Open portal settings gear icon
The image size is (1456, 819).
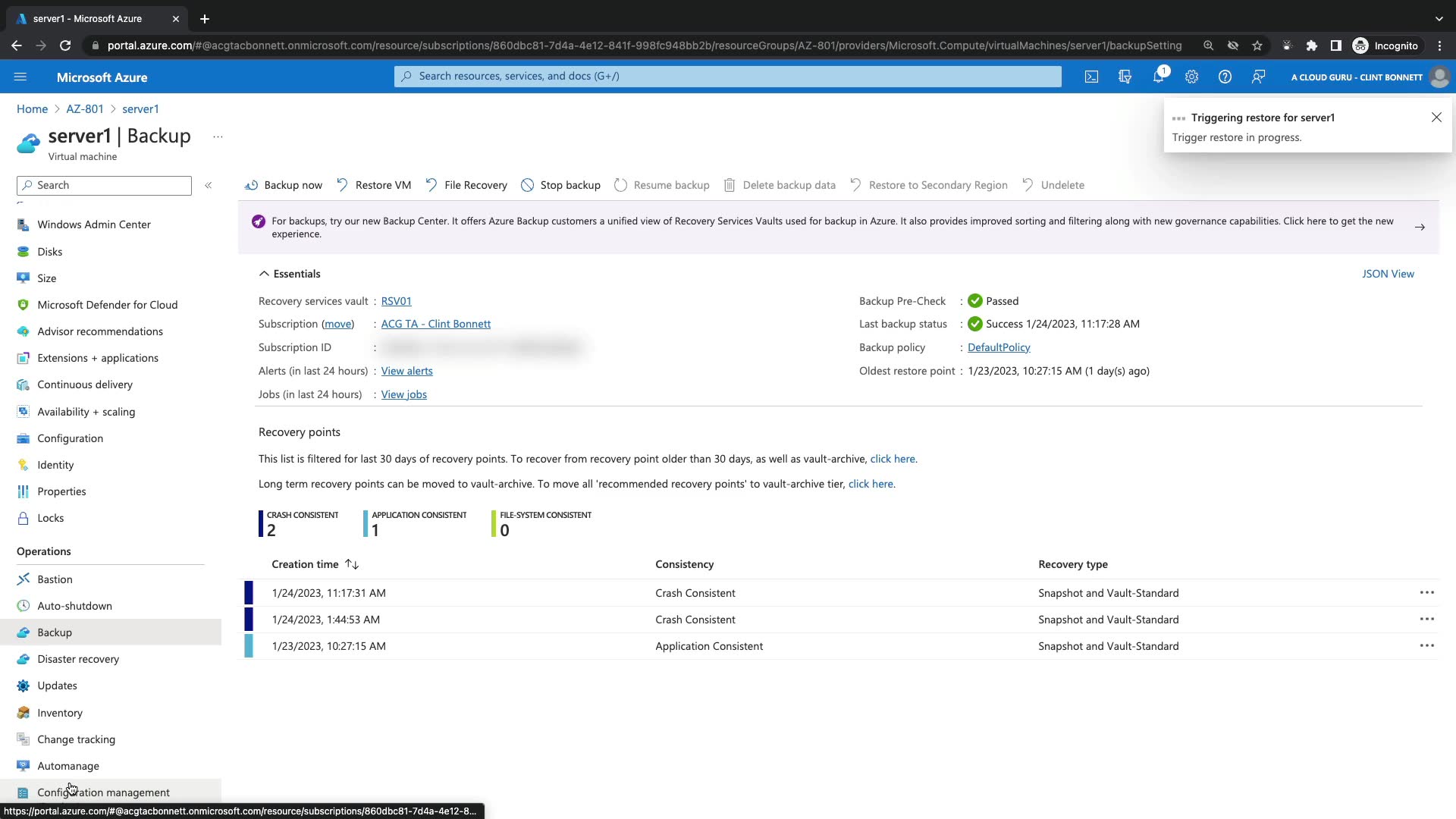pyautogui.click(x=1191, y=77)
